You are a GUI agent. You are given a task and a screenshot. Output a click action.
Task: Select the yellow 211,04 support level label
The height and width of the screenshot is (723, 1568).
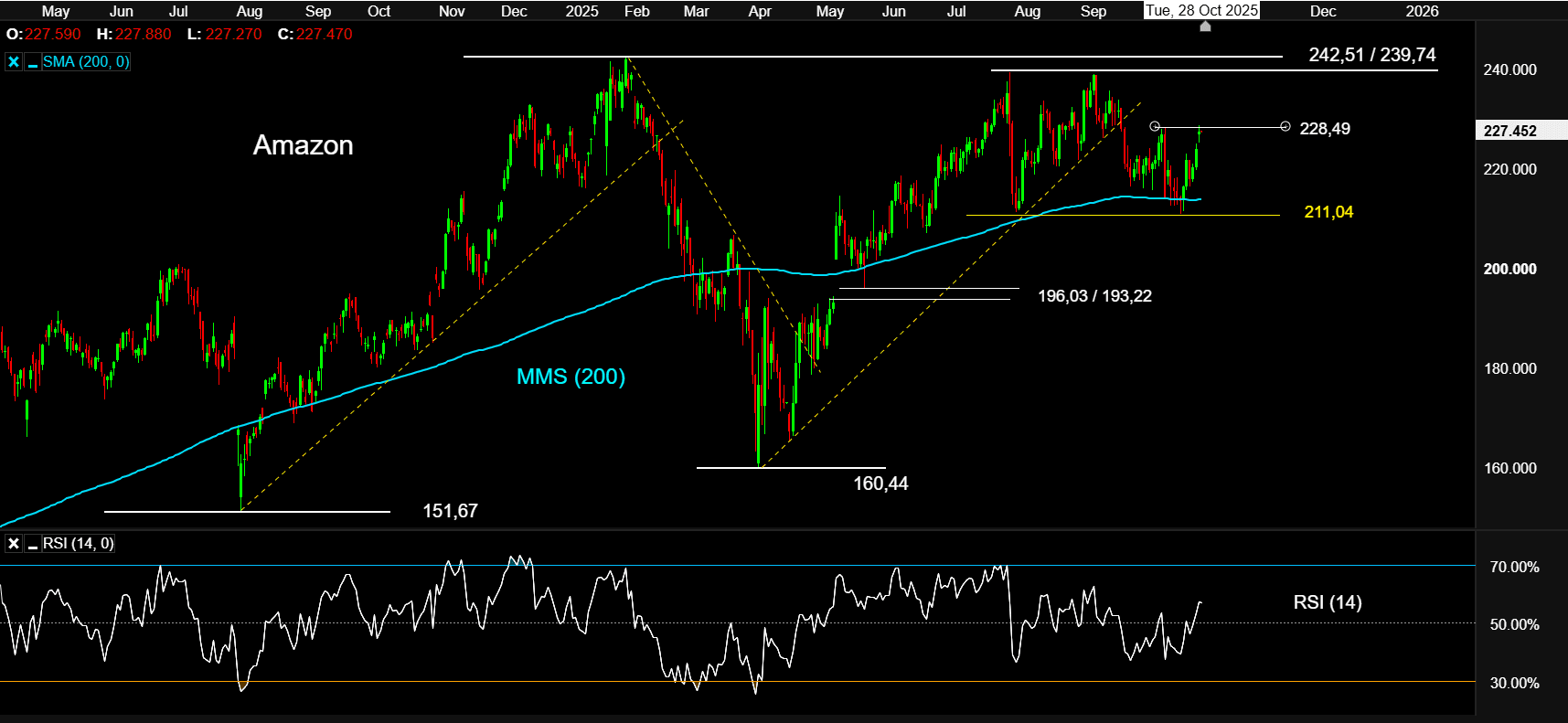[x=1328, y=212]
